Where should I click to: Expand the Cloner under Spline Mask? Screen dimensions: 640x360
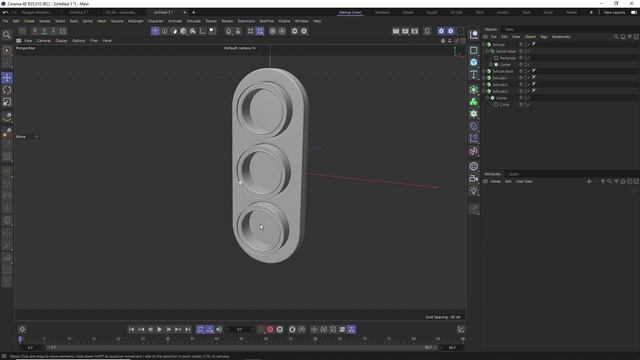(491, 64)
